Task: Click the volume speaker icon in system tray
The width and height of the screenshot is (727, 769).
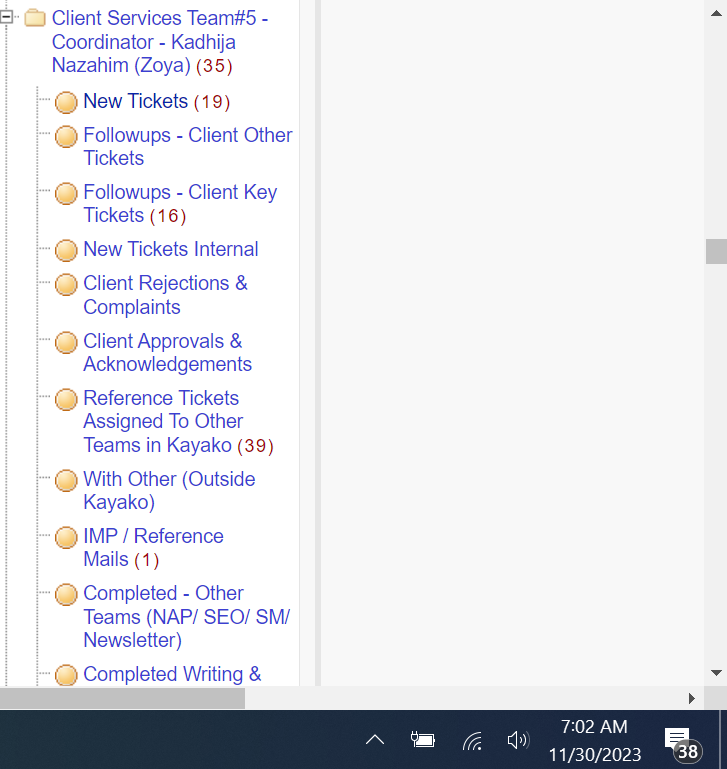Action: tap(518, 740)
